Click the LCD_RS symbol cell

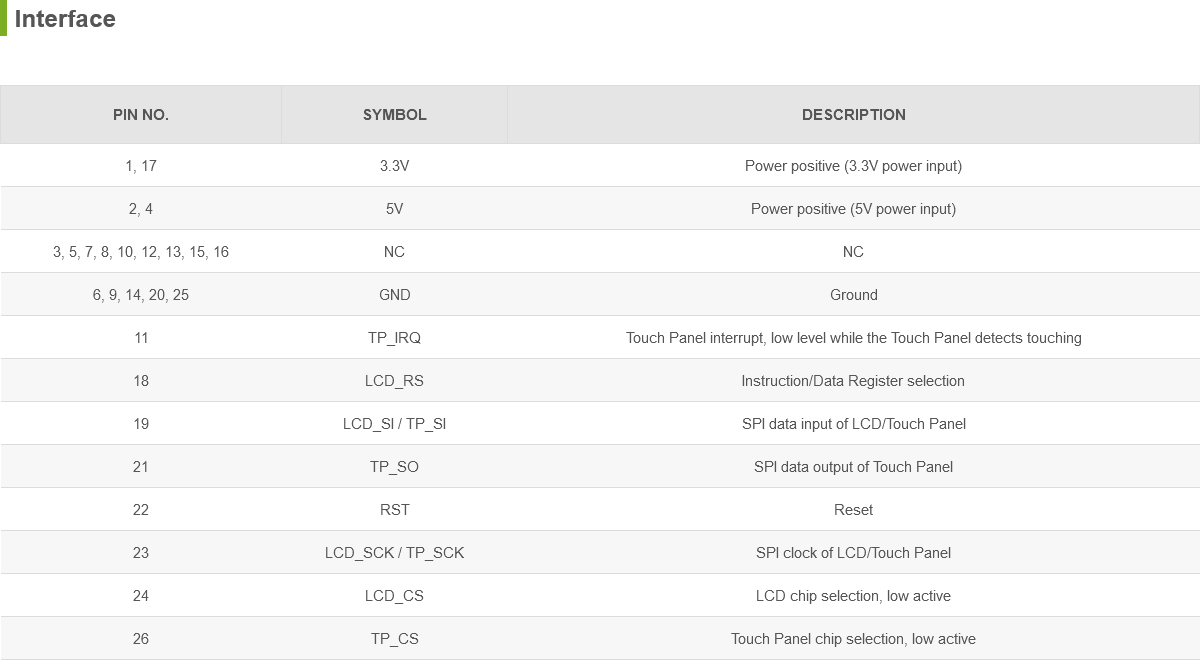(x=394, y=381)
